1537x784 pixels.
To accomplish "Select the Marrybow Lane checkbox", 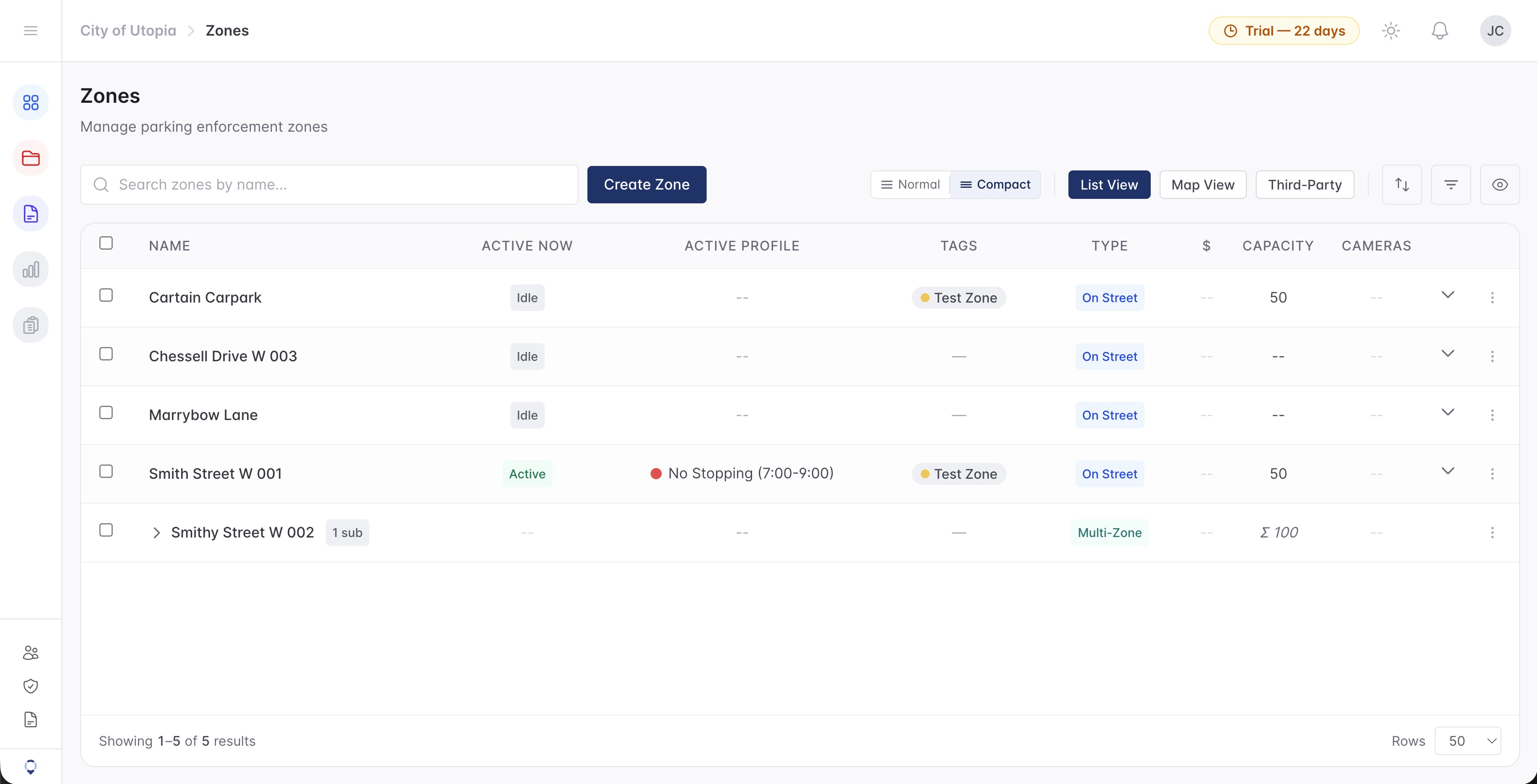I will (105, 412).
